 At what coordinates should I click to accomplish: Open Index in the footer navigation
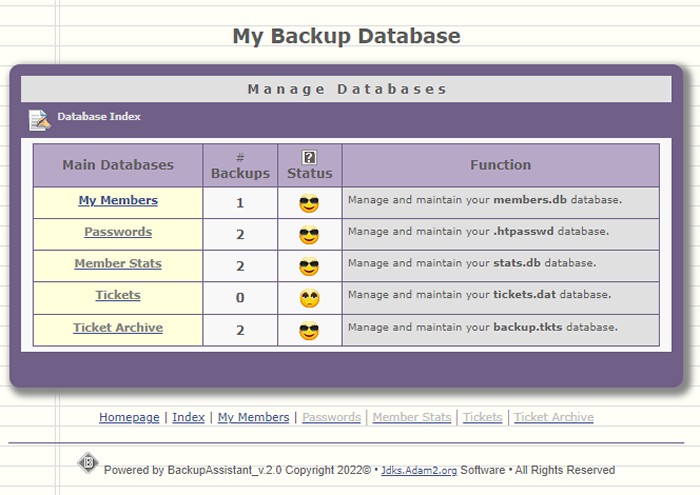(188, 417)
